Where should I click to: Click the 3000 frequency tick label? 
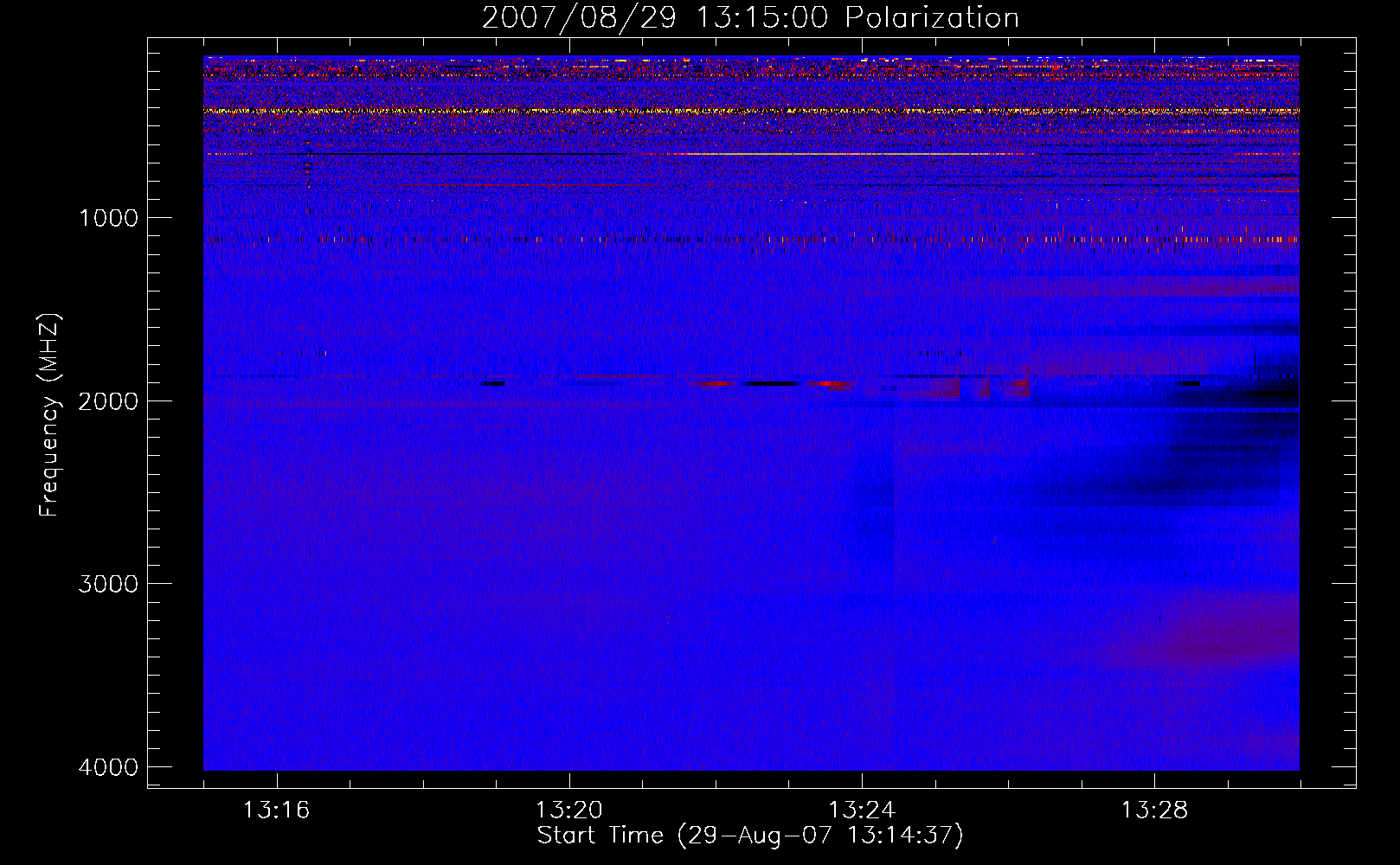click(108, 584)
